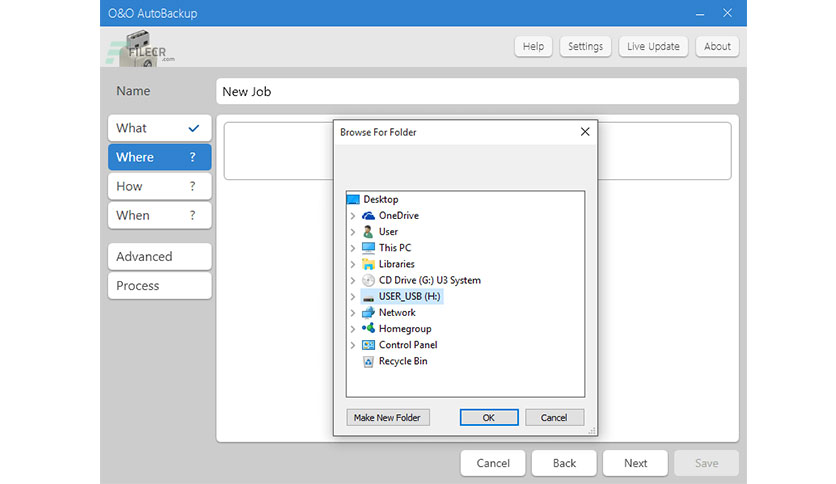Expand the Homegroup tree node
The width and height of the screenshot is (836, 484).
(x=352, y=329)
